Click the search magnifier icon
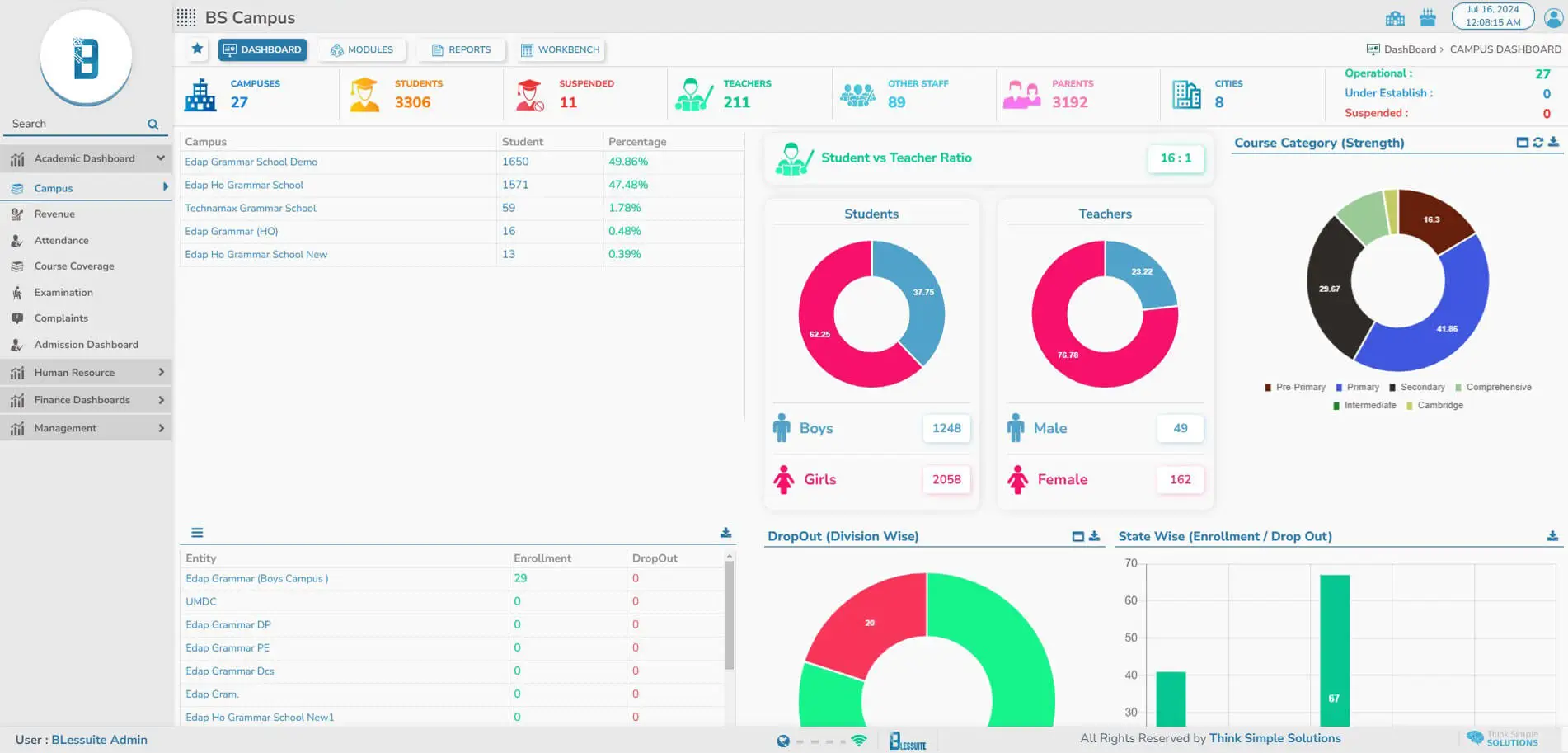The width and height of the screenshot is (1568, 753). [x=153, y=125]
